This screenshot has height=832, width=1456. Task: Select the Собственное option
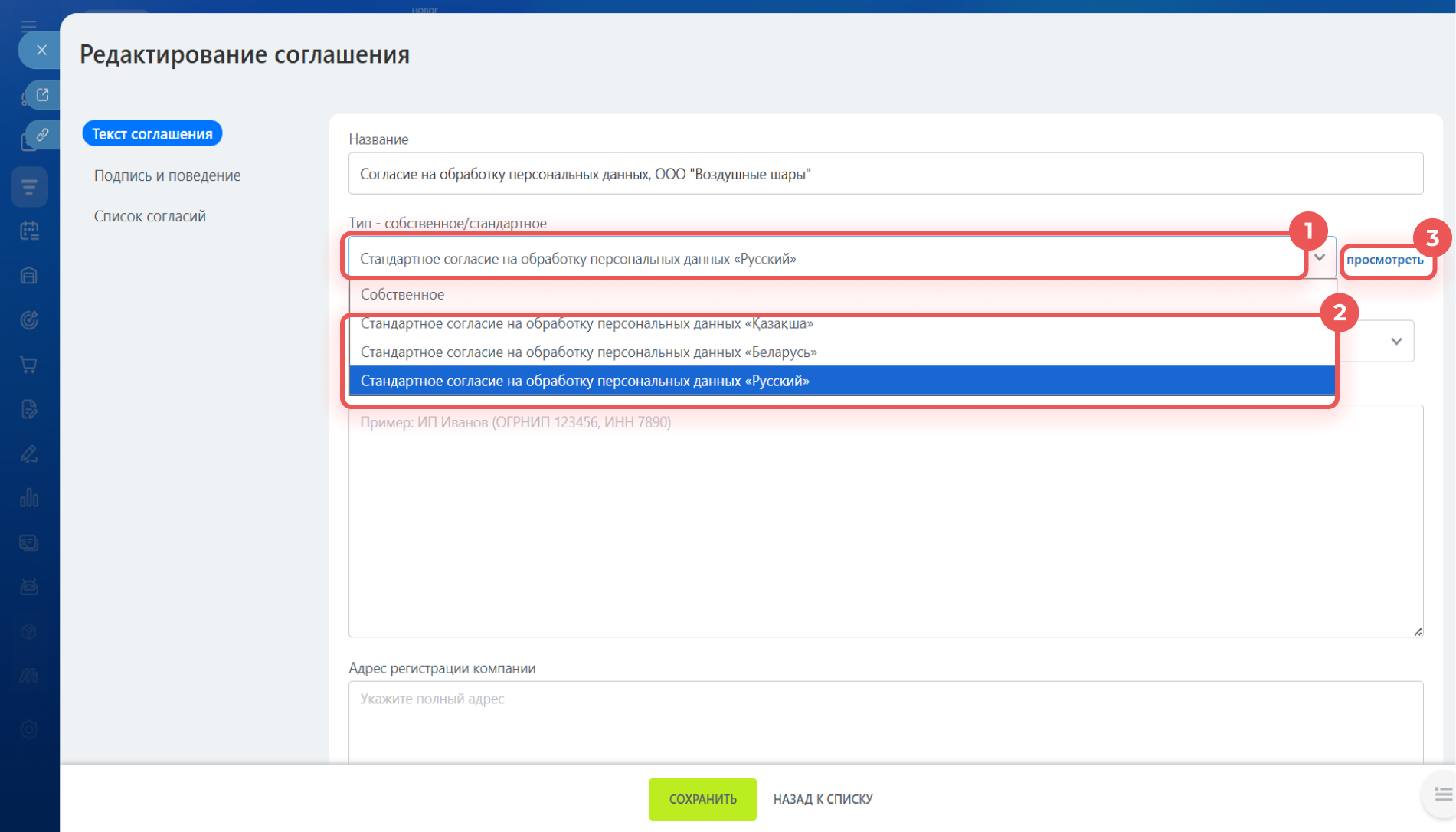click(842, 294)
